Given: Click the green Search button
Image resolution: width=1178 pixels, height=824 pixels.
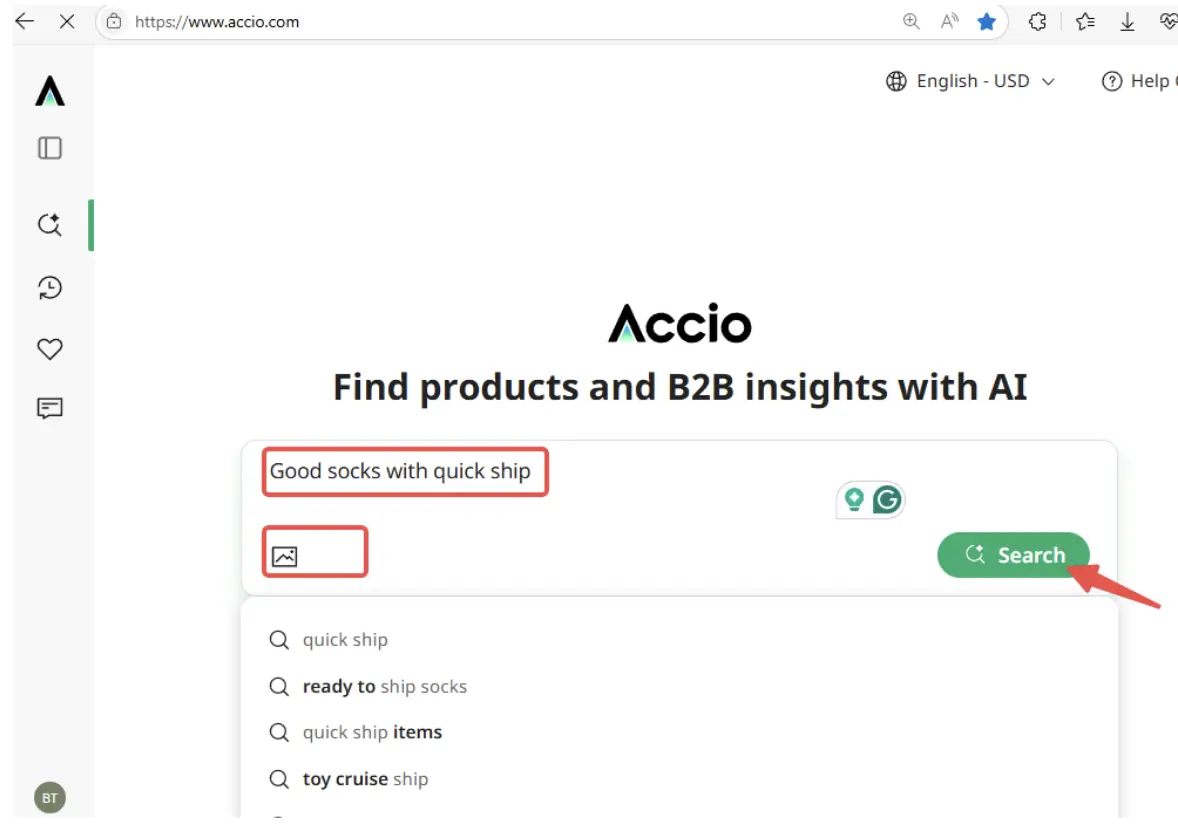Looking at the screenshot, I should (x=1013, y=555).
